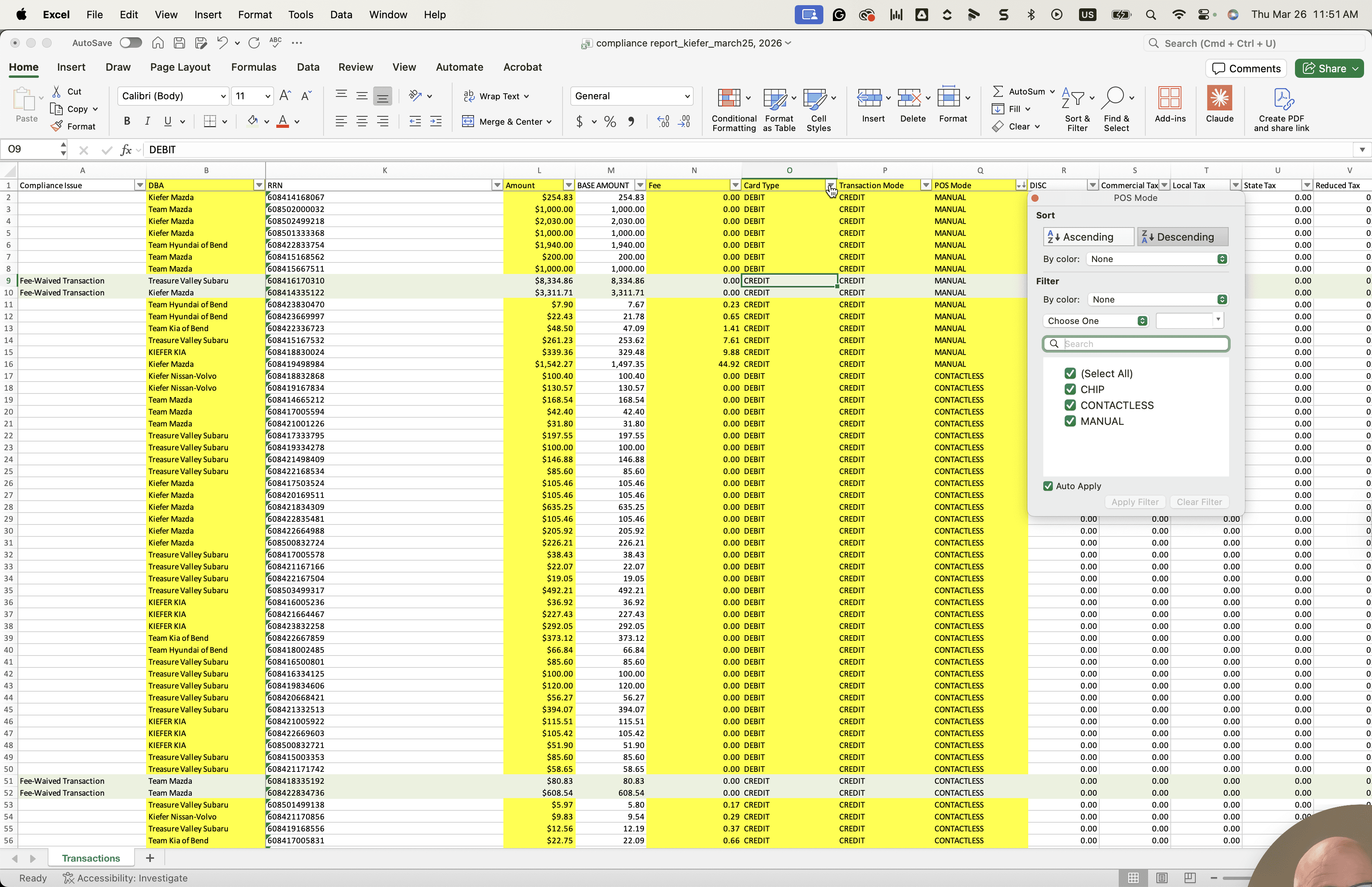1372x887 pixels.
Task: Open the Sort By color dropdown
Action: (x=1157, y=259)
